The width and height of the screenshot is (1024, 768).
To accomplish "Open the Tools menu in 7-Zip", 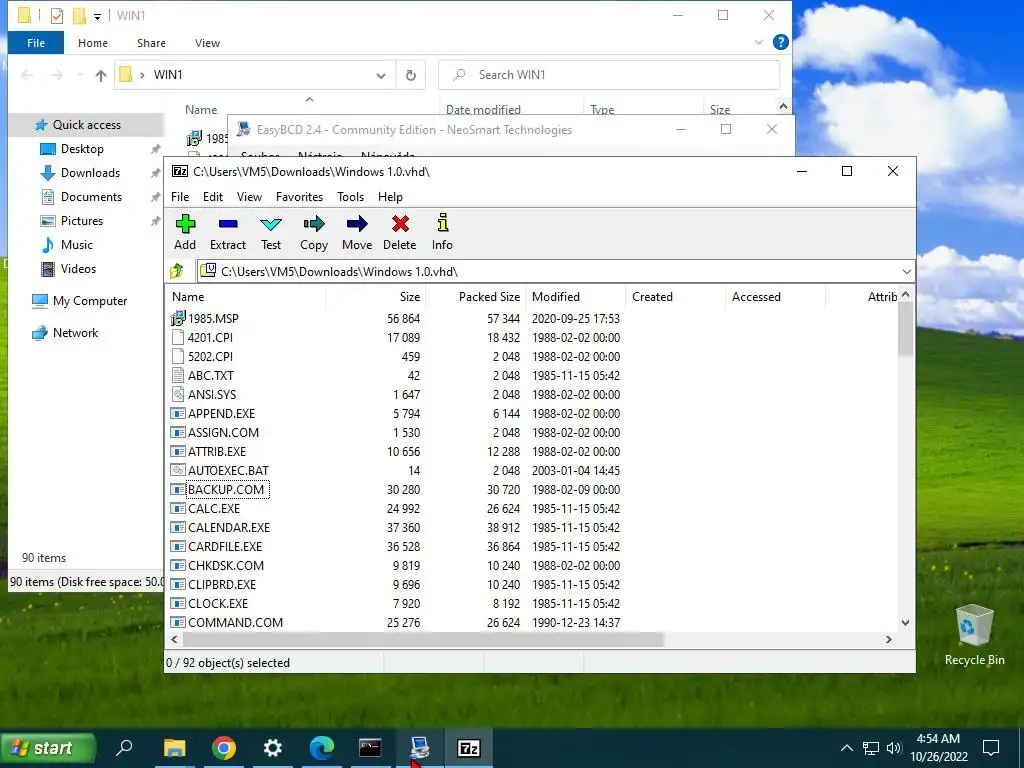I will (350, 197).
